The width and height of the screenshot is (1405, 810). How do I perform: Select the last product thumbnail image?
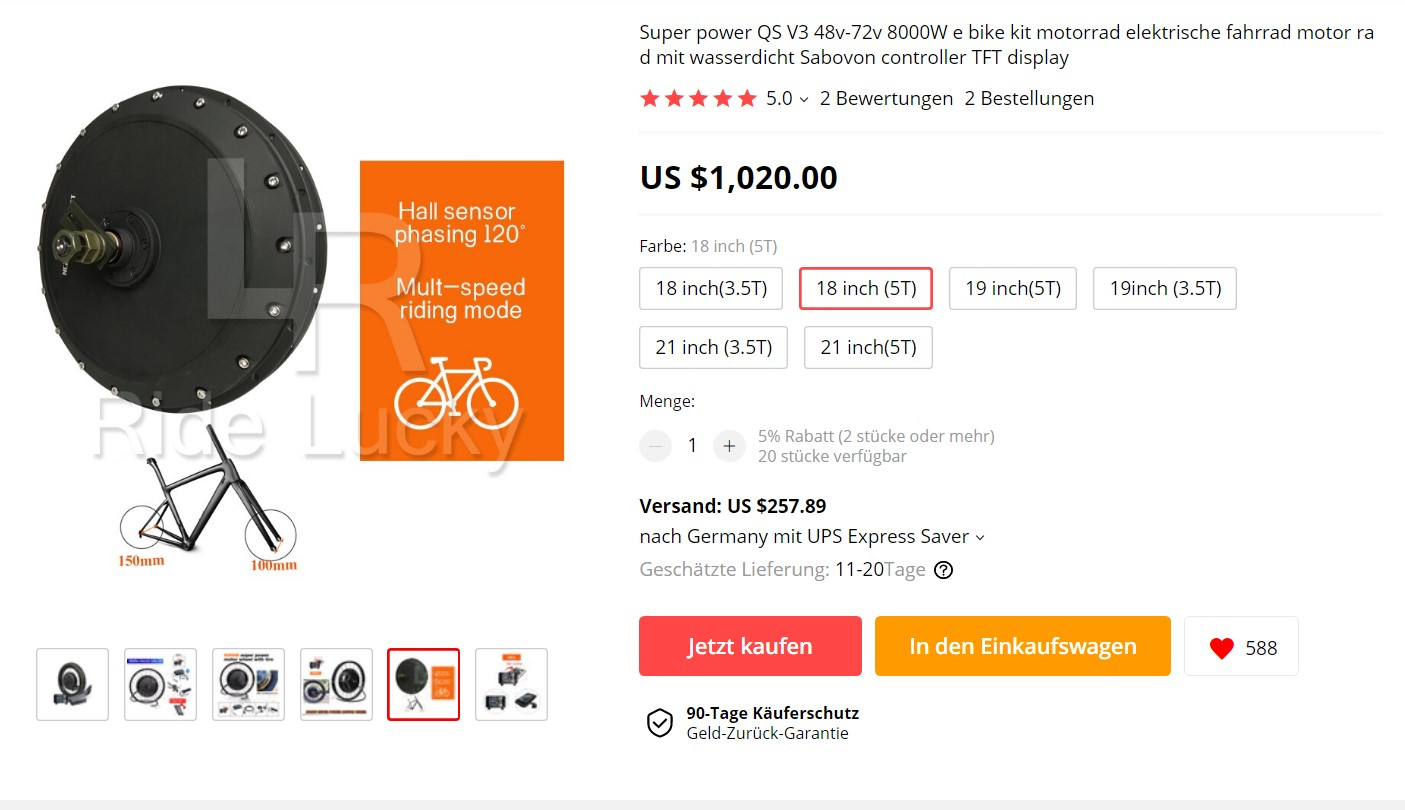point(511,684)
